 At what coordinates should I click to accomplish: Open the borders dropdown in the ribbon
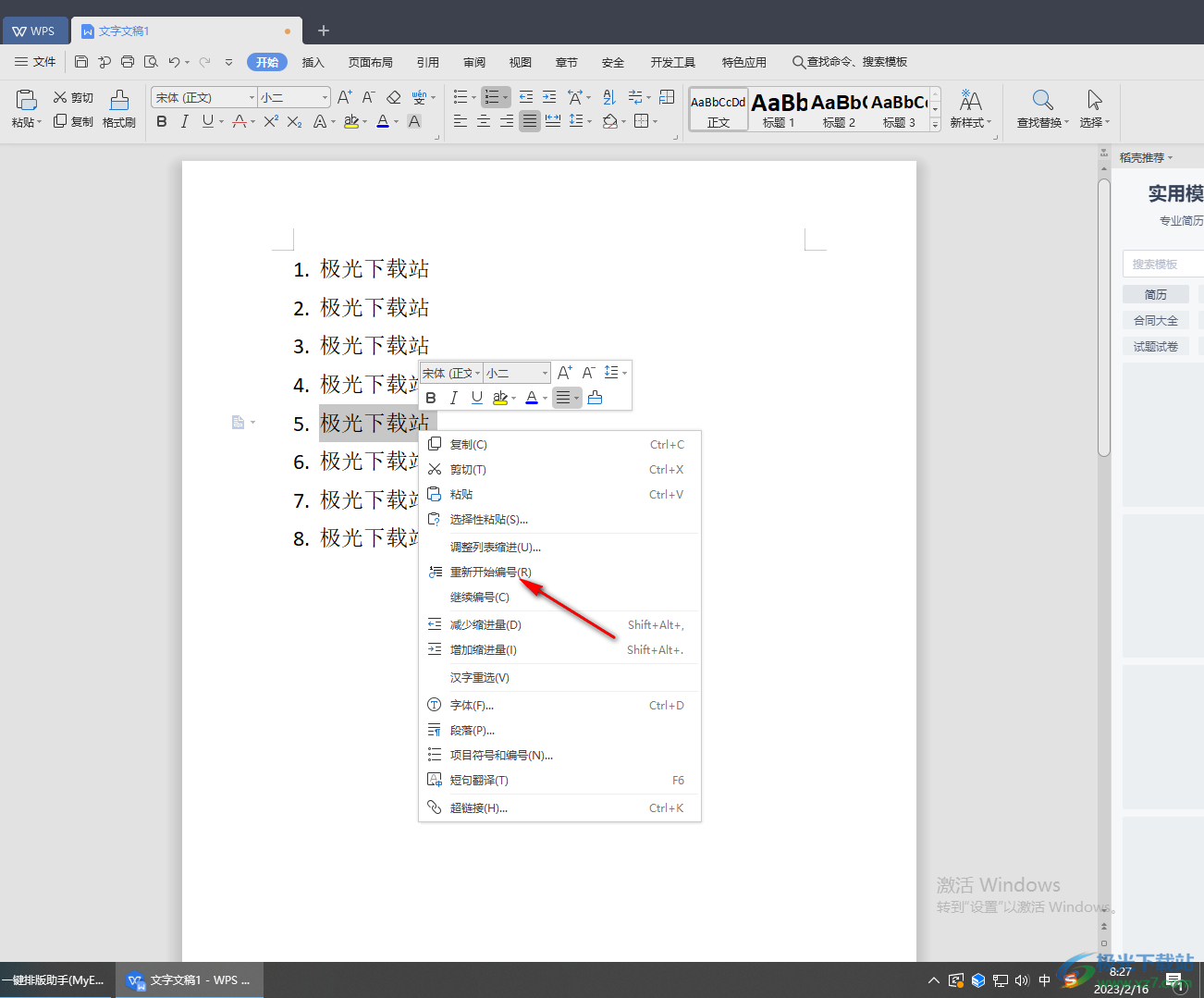[655, 121]
